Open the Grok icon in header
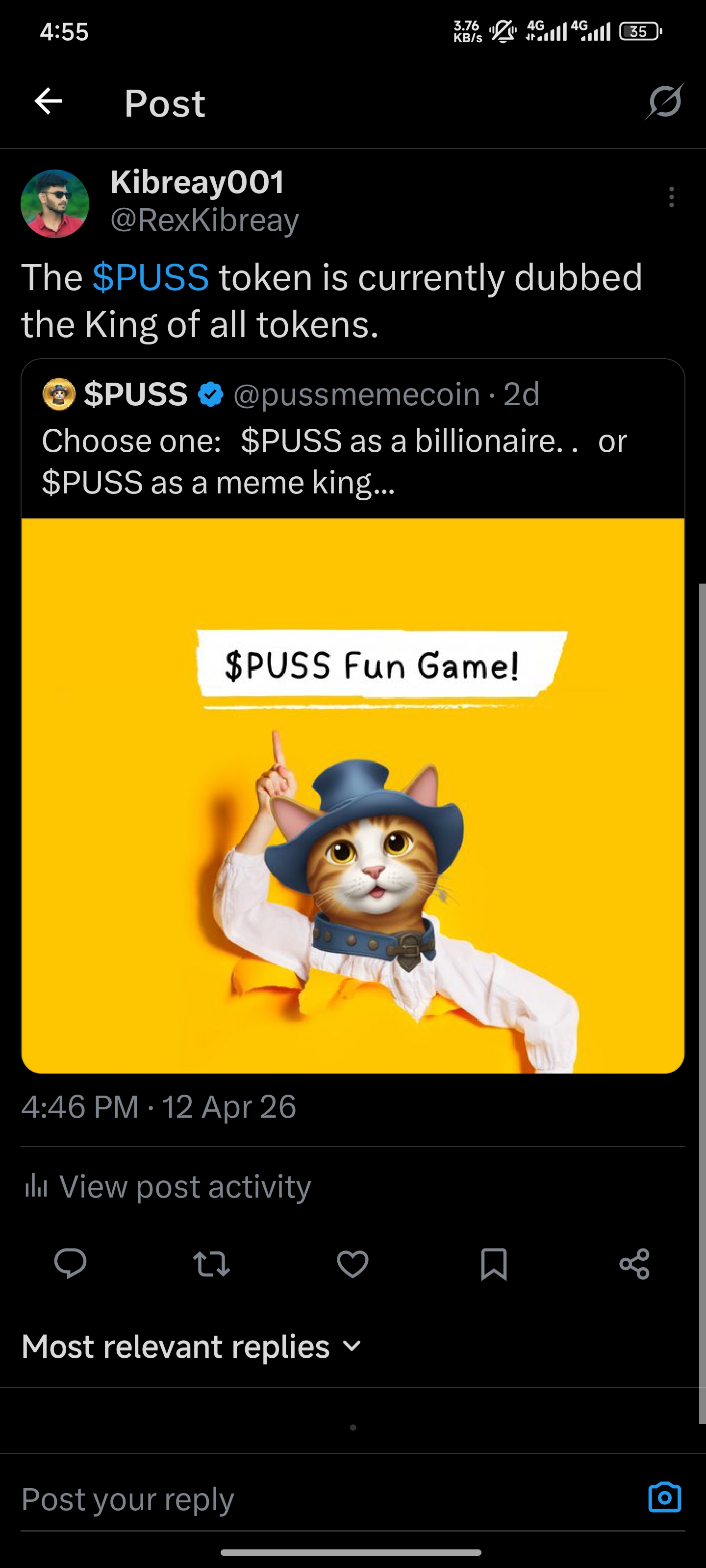Viewport: 706px width, 1568px height. coord(665,101)
